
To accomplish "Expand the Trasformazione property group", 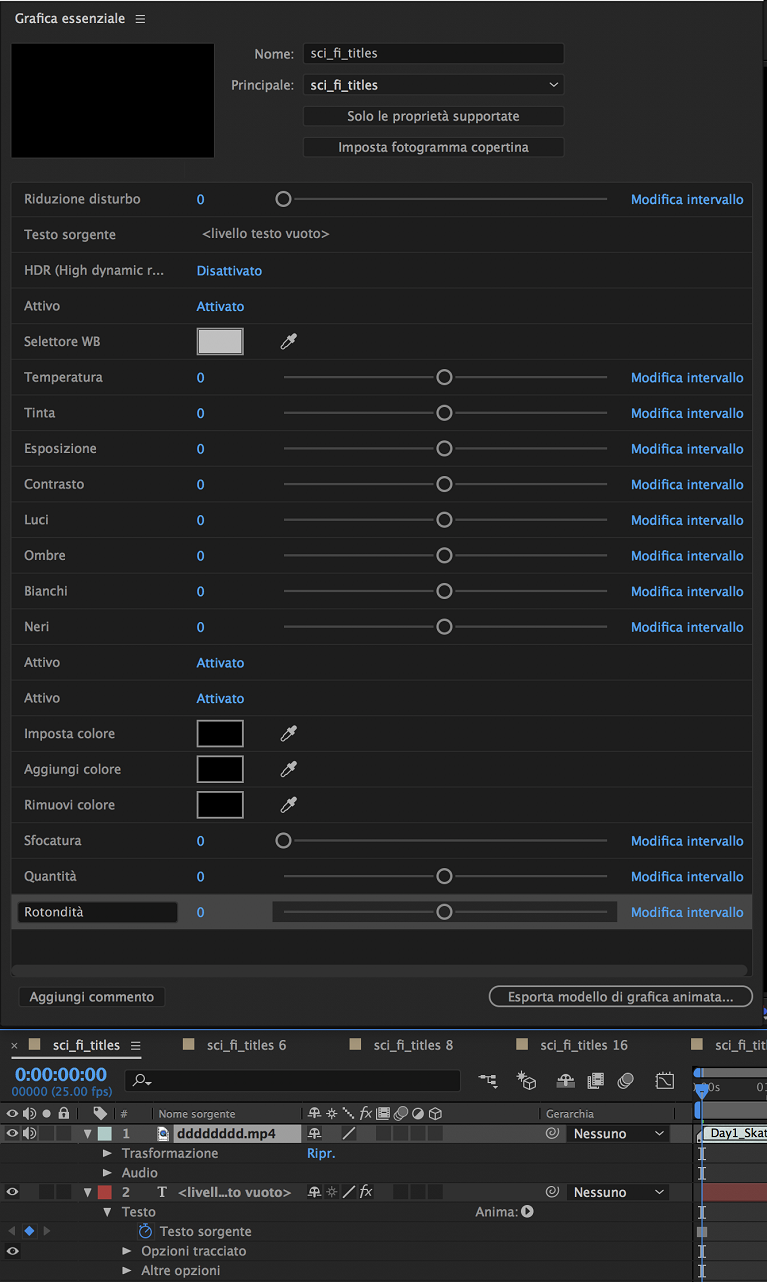I will [x=108, y=1153].
